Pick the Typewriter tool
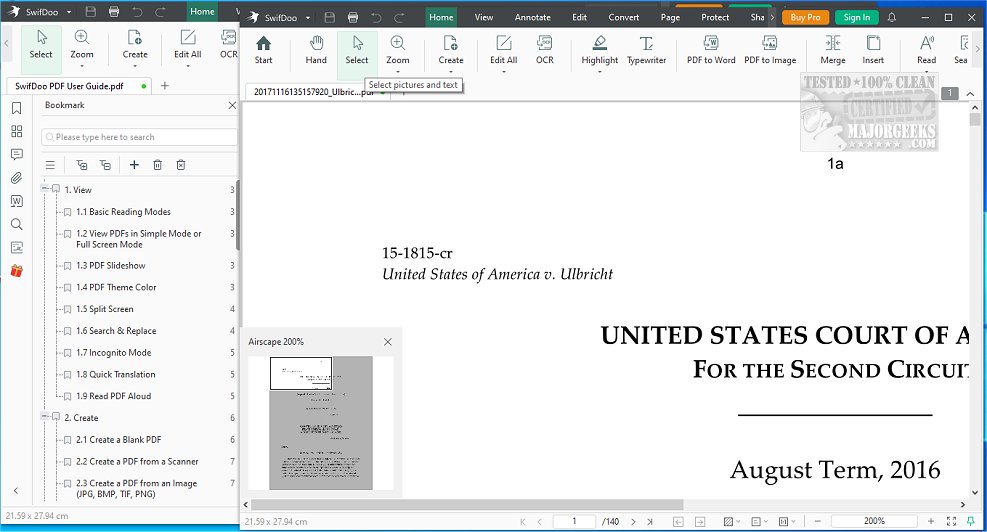The image size is (987, 532). (x=646, y=50)
